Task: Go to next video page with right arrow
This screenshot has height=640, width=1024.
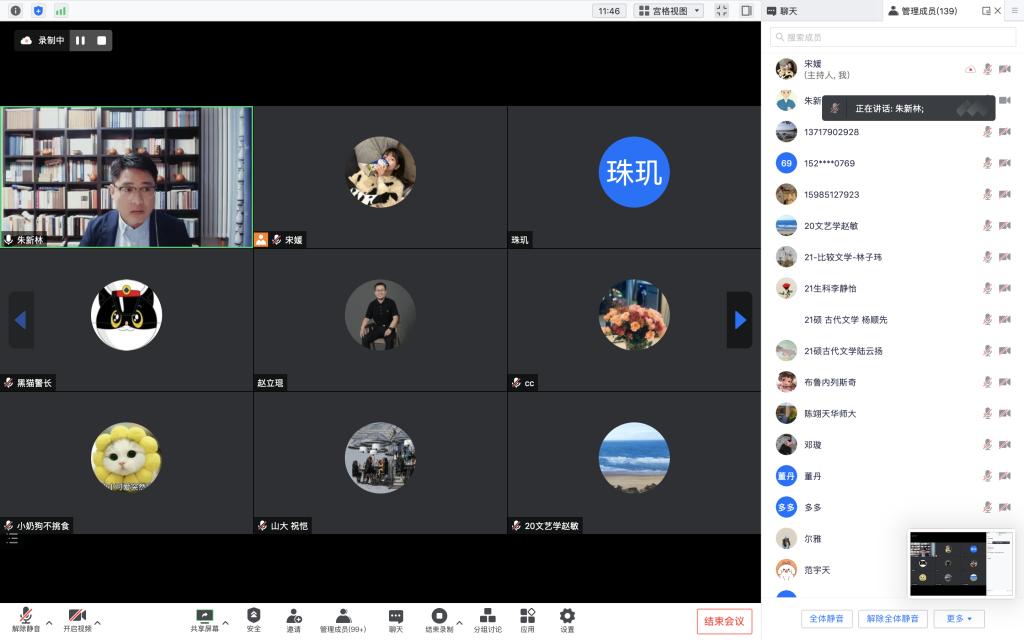Action: coord(739,320)
